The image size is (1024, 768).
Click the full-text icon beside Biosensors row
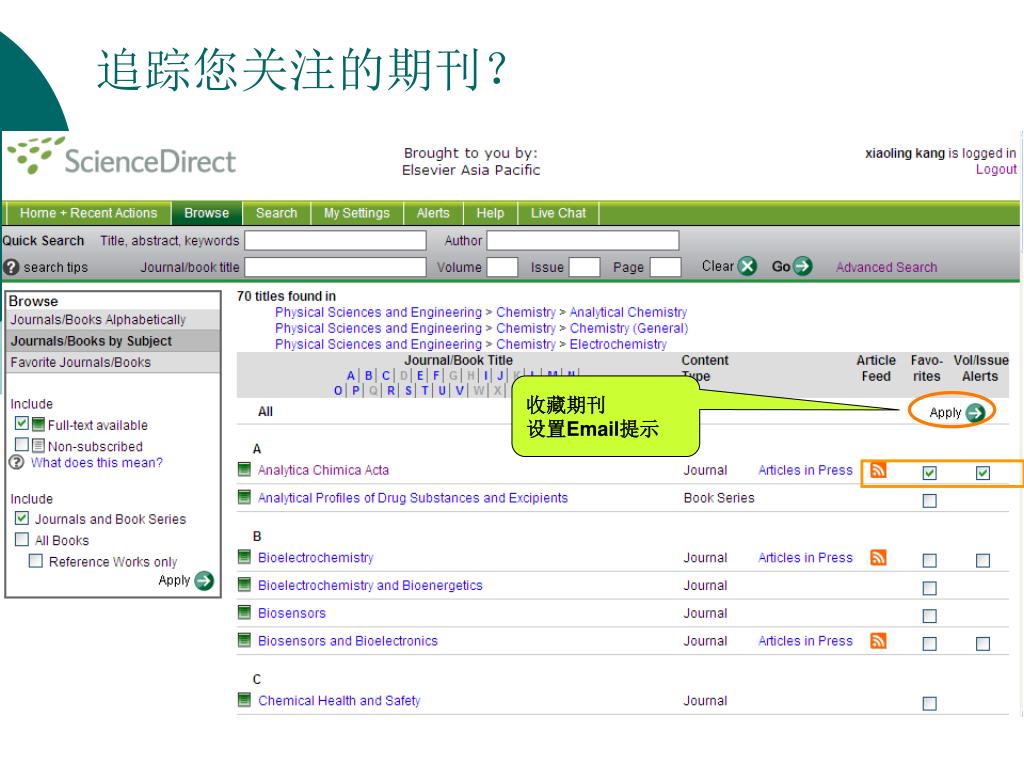tap(244, 613)
